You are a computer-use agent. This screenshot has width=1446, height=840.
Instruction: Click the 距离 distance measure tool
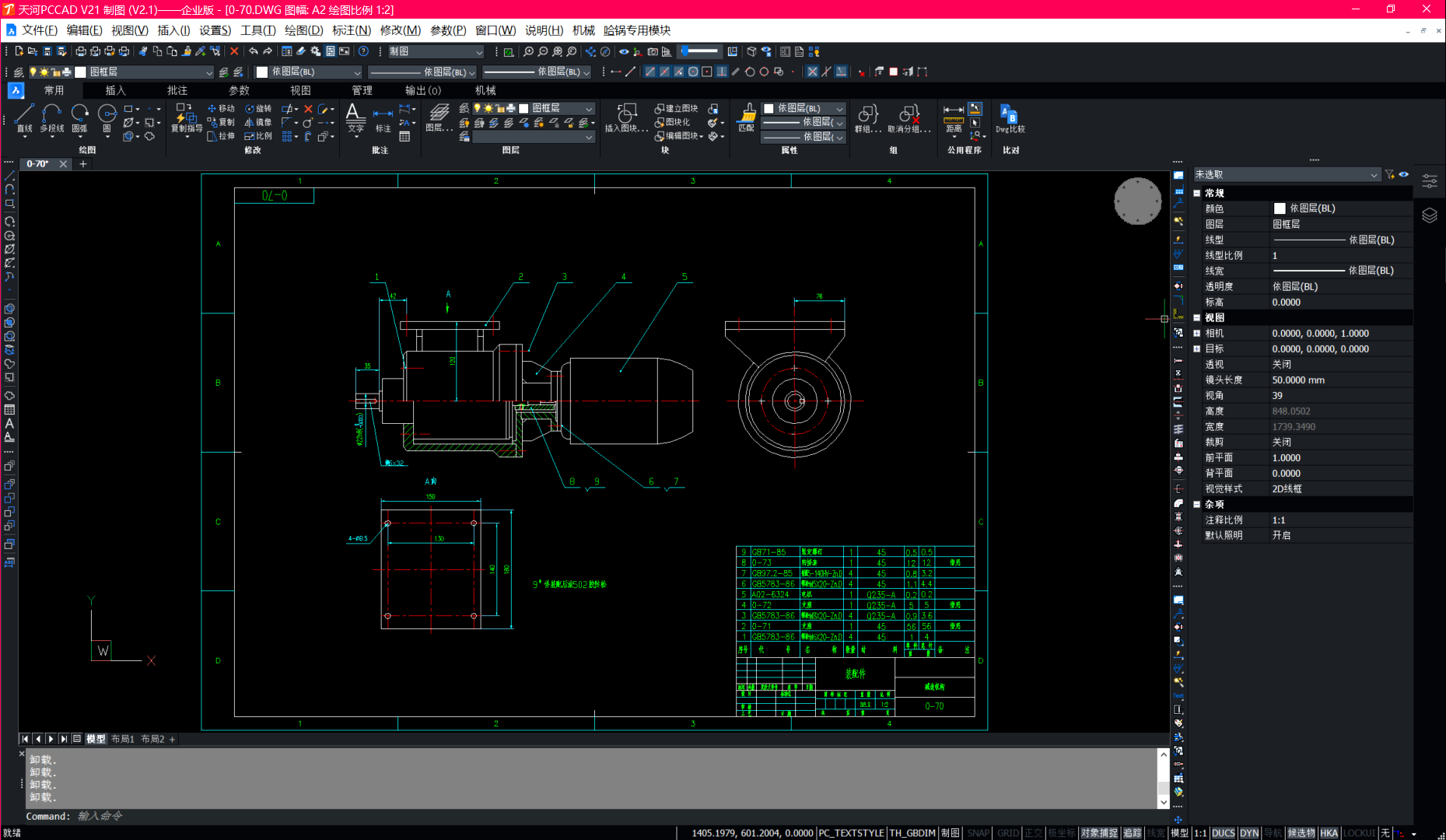[x=954, y=117]
